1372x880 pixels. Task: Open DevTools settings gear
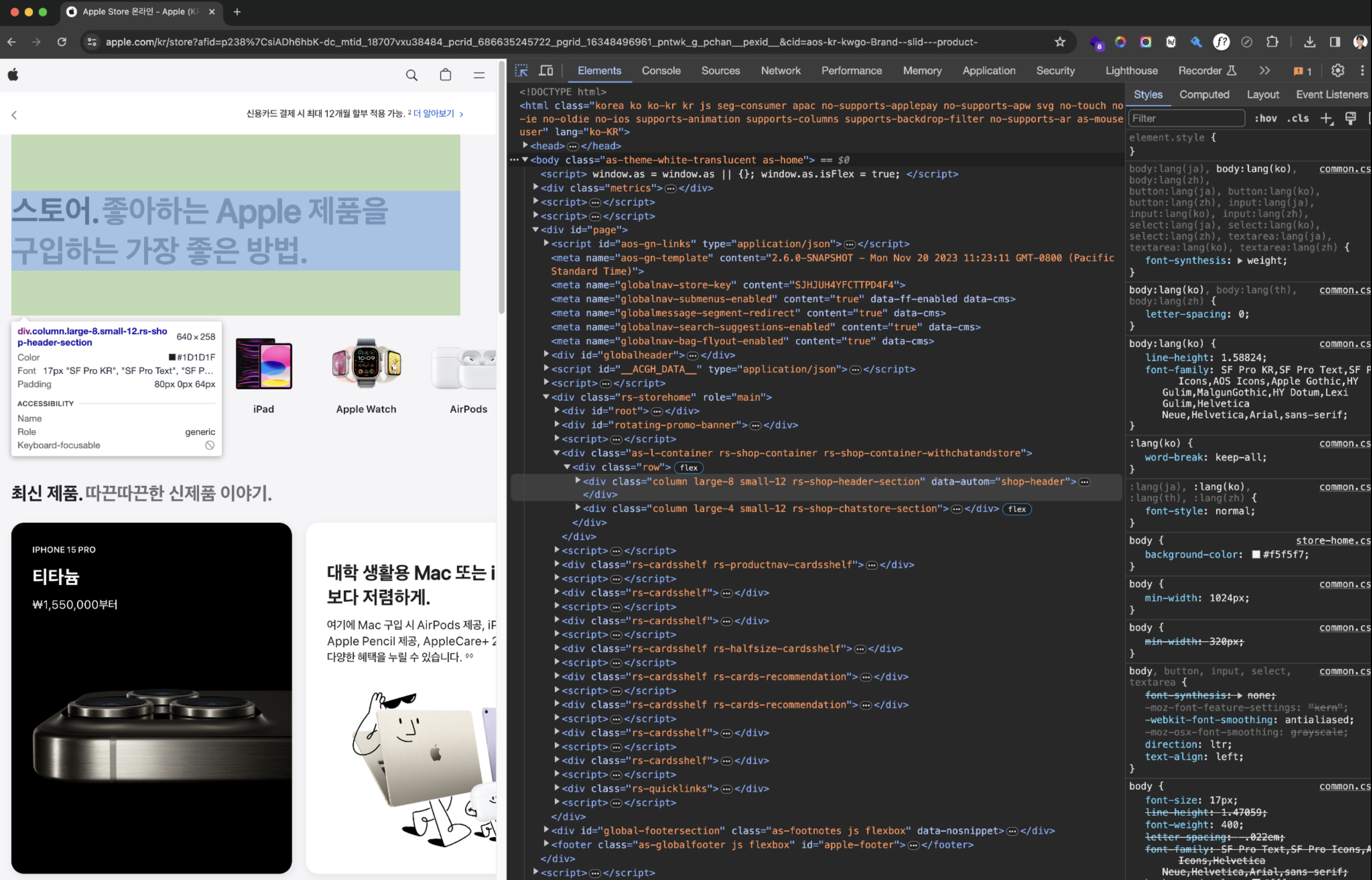click(x=1337, y=70)
